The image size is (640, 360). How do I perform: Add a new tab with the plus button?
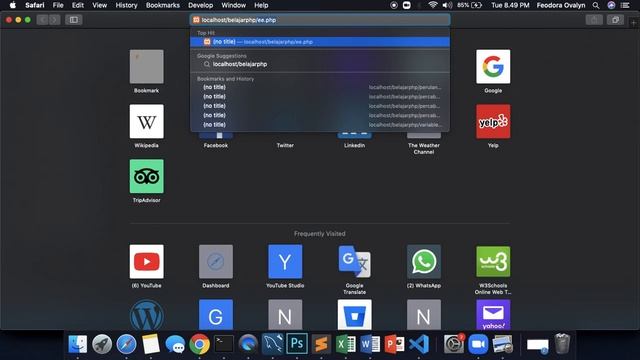pos(633,23)
